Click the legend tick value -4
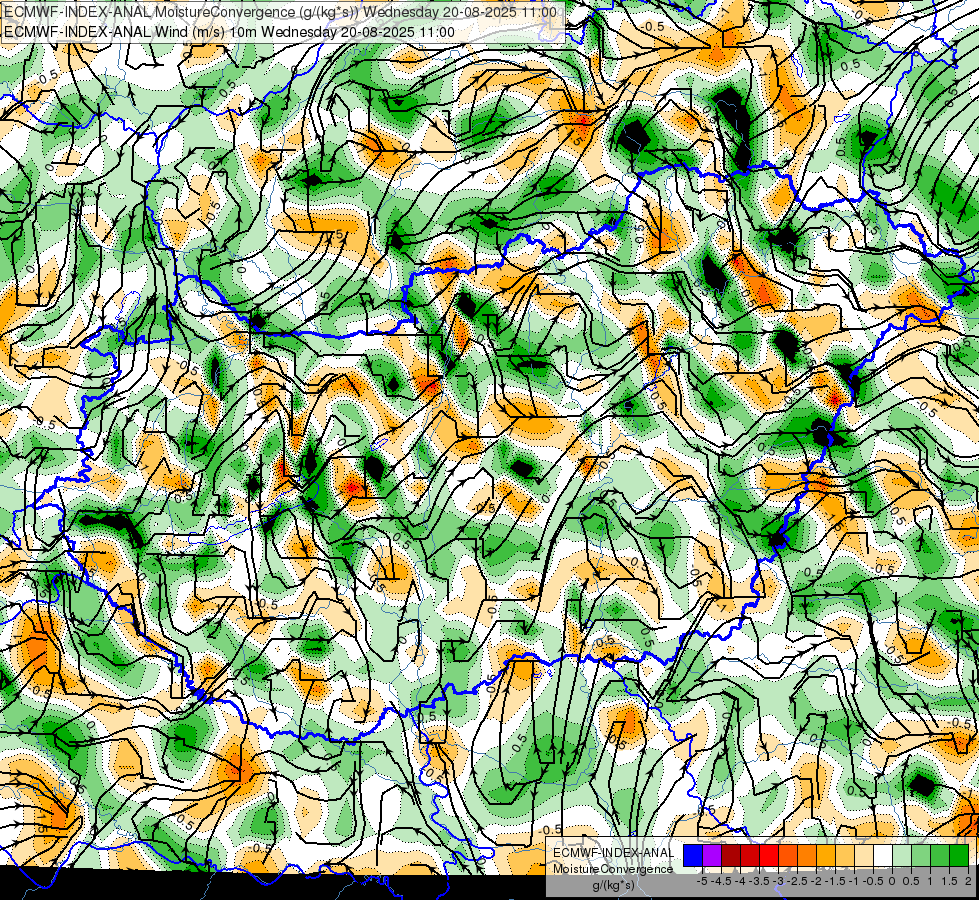 click(740, 881)
